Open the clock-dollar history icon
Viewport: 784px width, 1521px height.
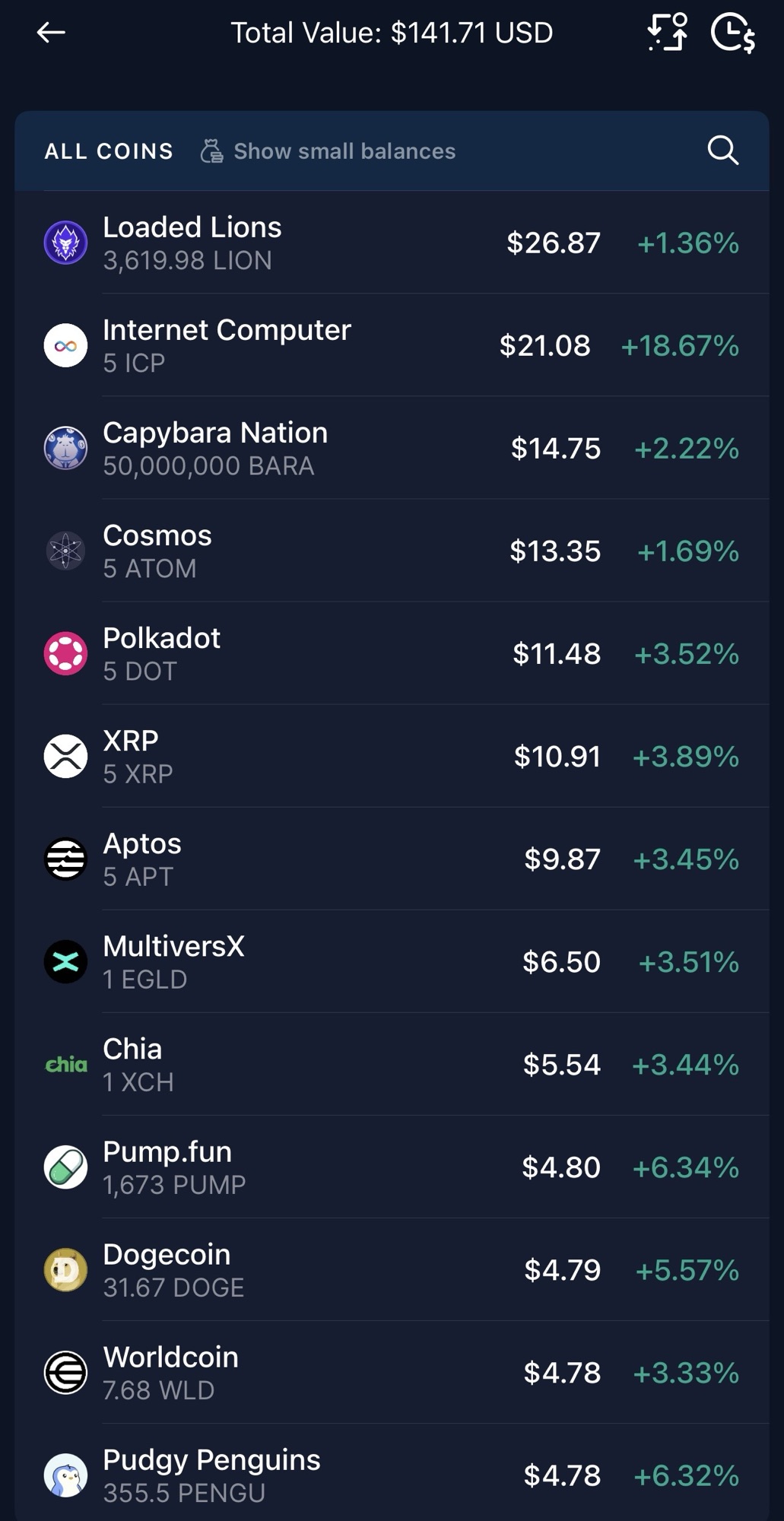pos(732,33)
